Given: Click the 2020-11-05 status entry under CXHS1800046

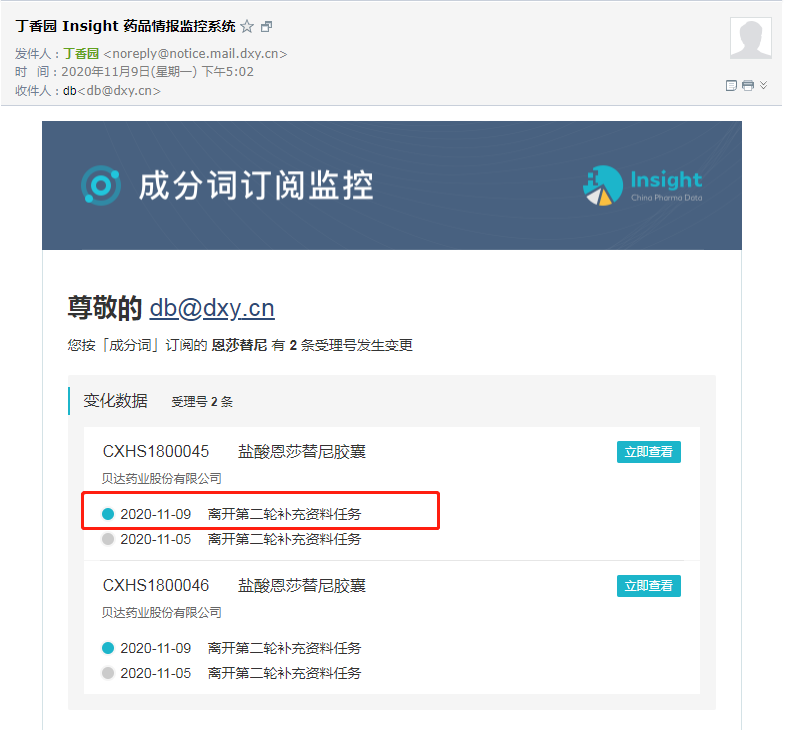Looking at the screenshot, I should [x=232, y=673].
